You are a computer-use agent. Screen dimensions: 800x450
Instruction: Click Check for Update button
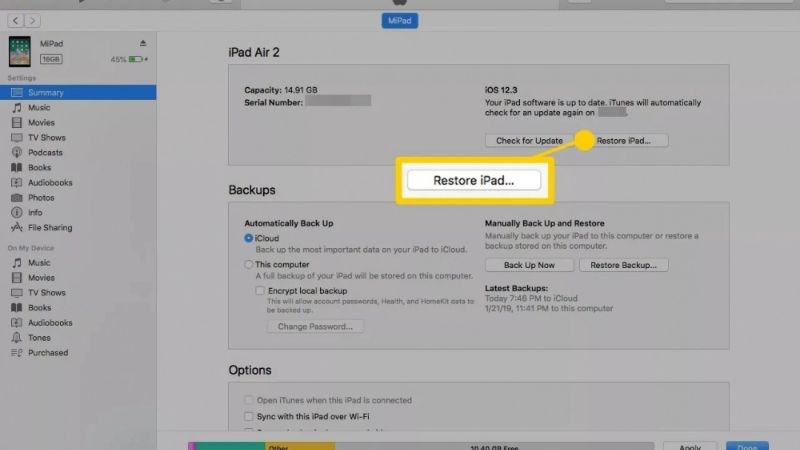(529, 140)
